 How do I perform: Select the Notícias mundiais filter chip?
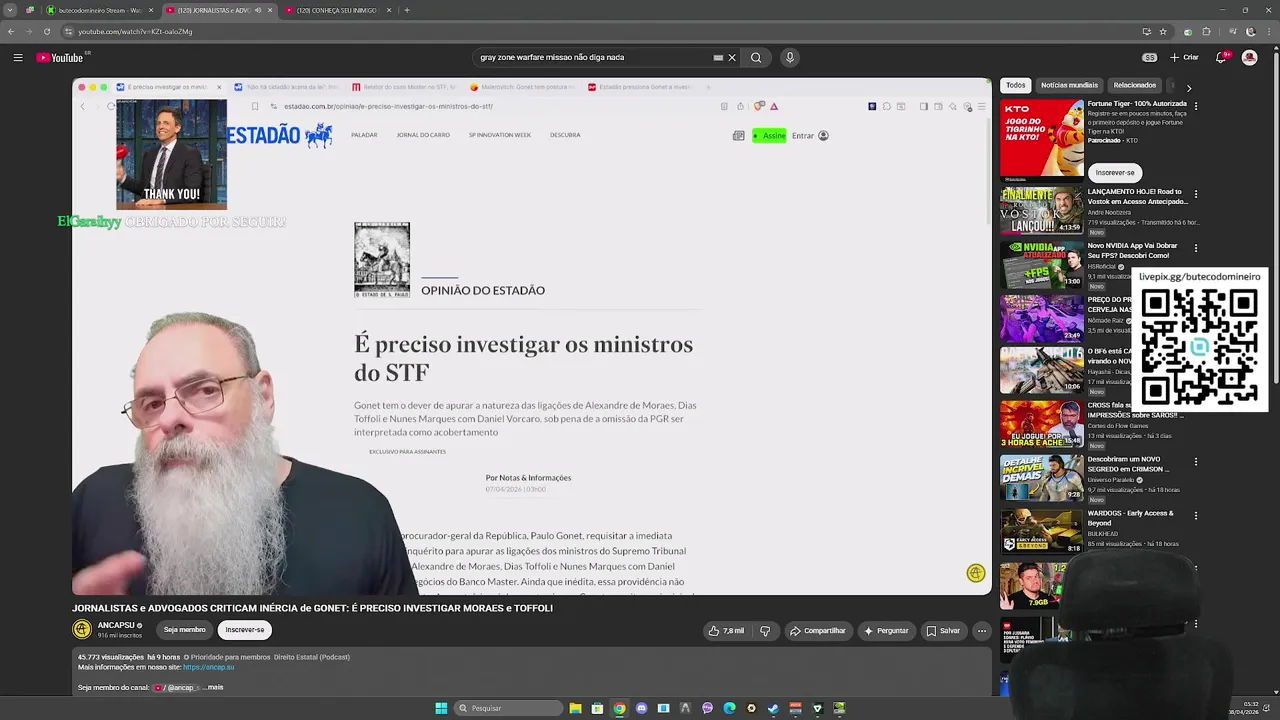pos(1069,86)
